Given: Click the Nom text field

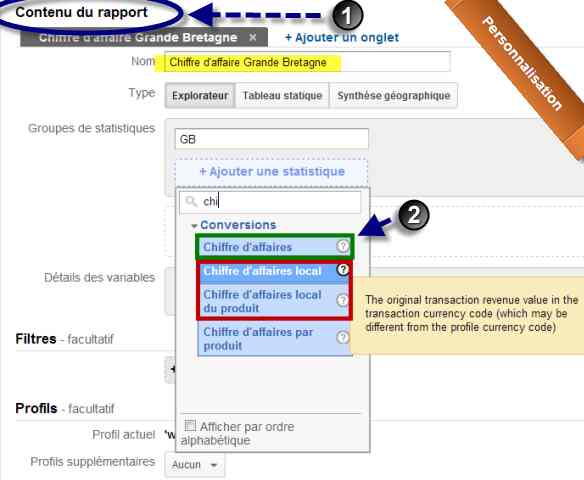Looking at the screenshot, I should click(x=307, y=62).
